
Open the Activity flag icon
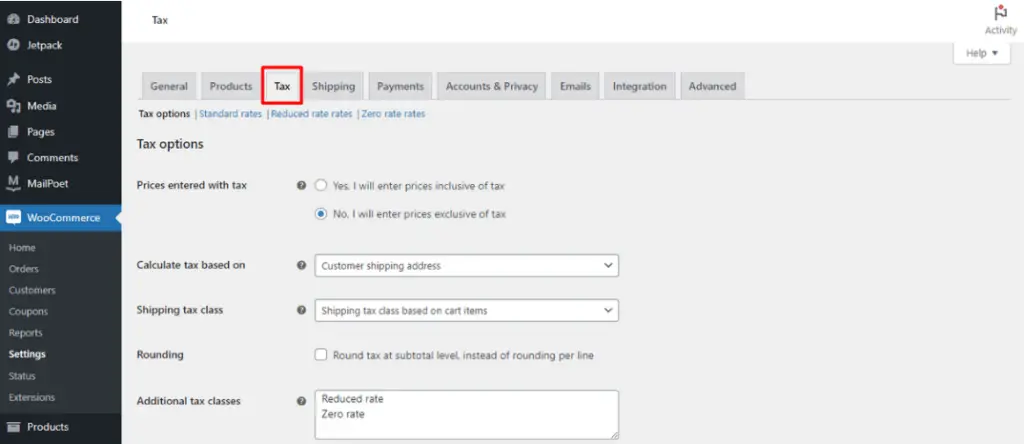tap(1000, 14)
